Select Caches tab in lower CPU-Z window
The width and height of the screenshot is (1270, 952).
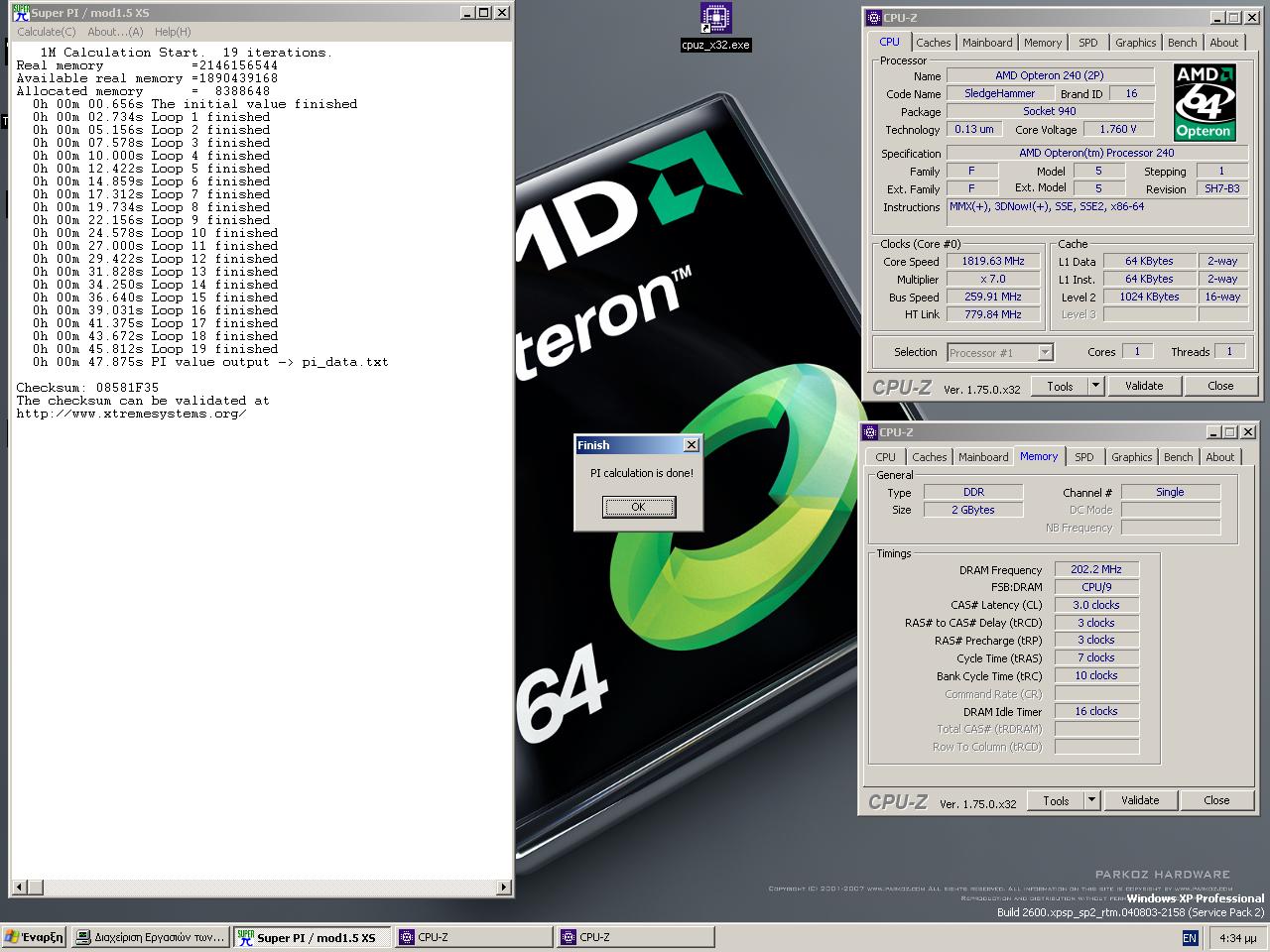click(929, 457)
